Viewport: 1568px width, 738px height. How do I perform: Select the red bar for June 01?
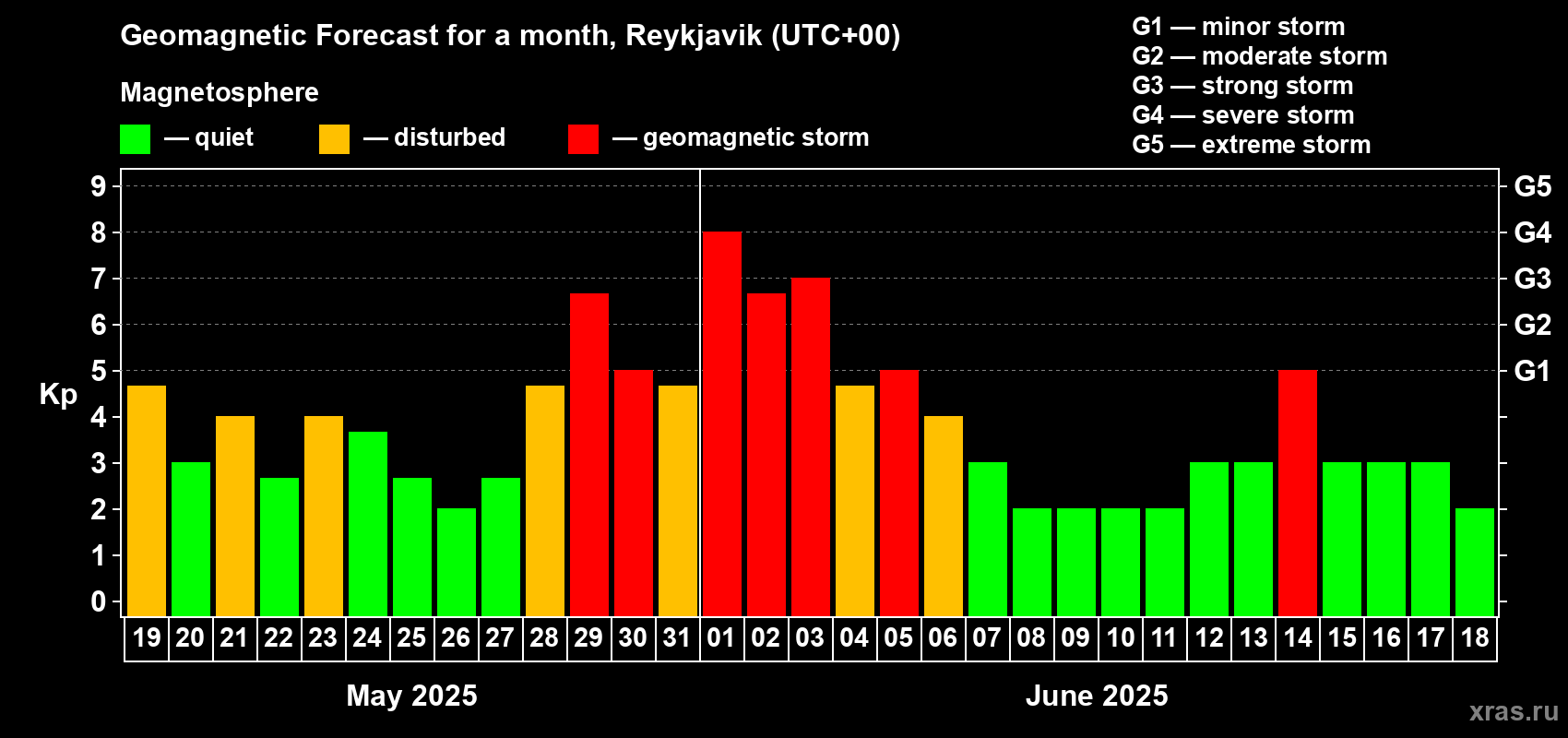722,424
